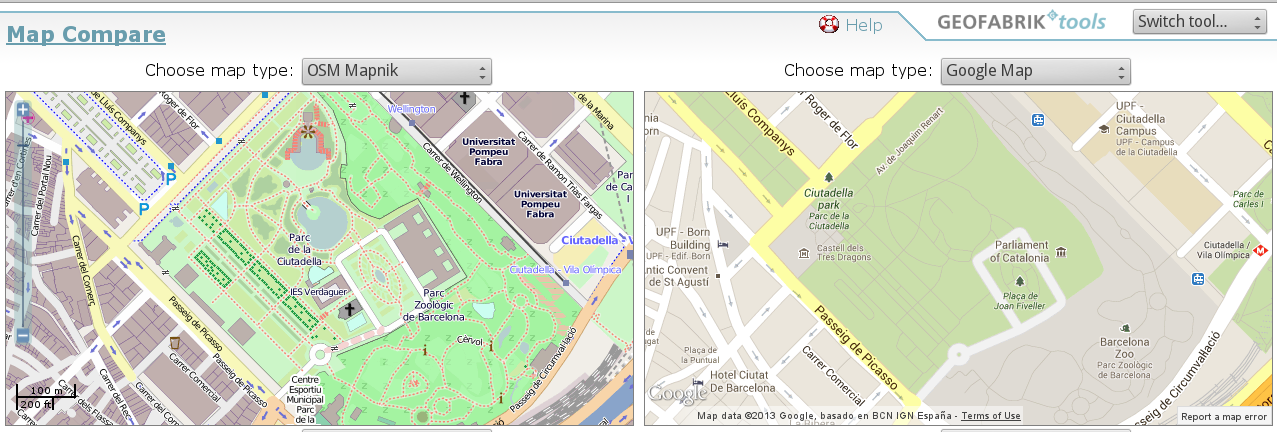Screen dimensions: 1277x432
Task: Zoom in with the plus button on OSM map
Action: (x=23, y=109)
